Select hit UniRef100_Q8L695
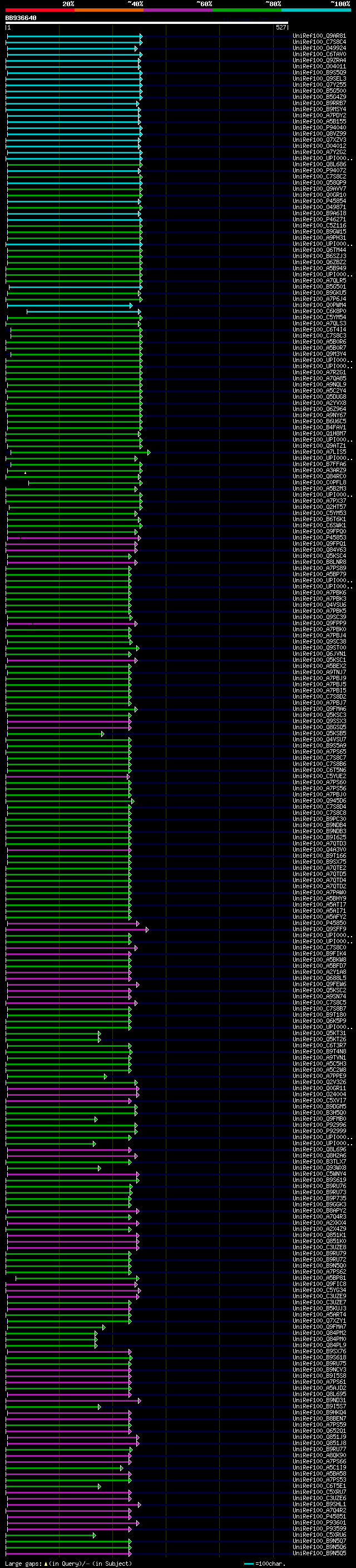 (319, 1394)
